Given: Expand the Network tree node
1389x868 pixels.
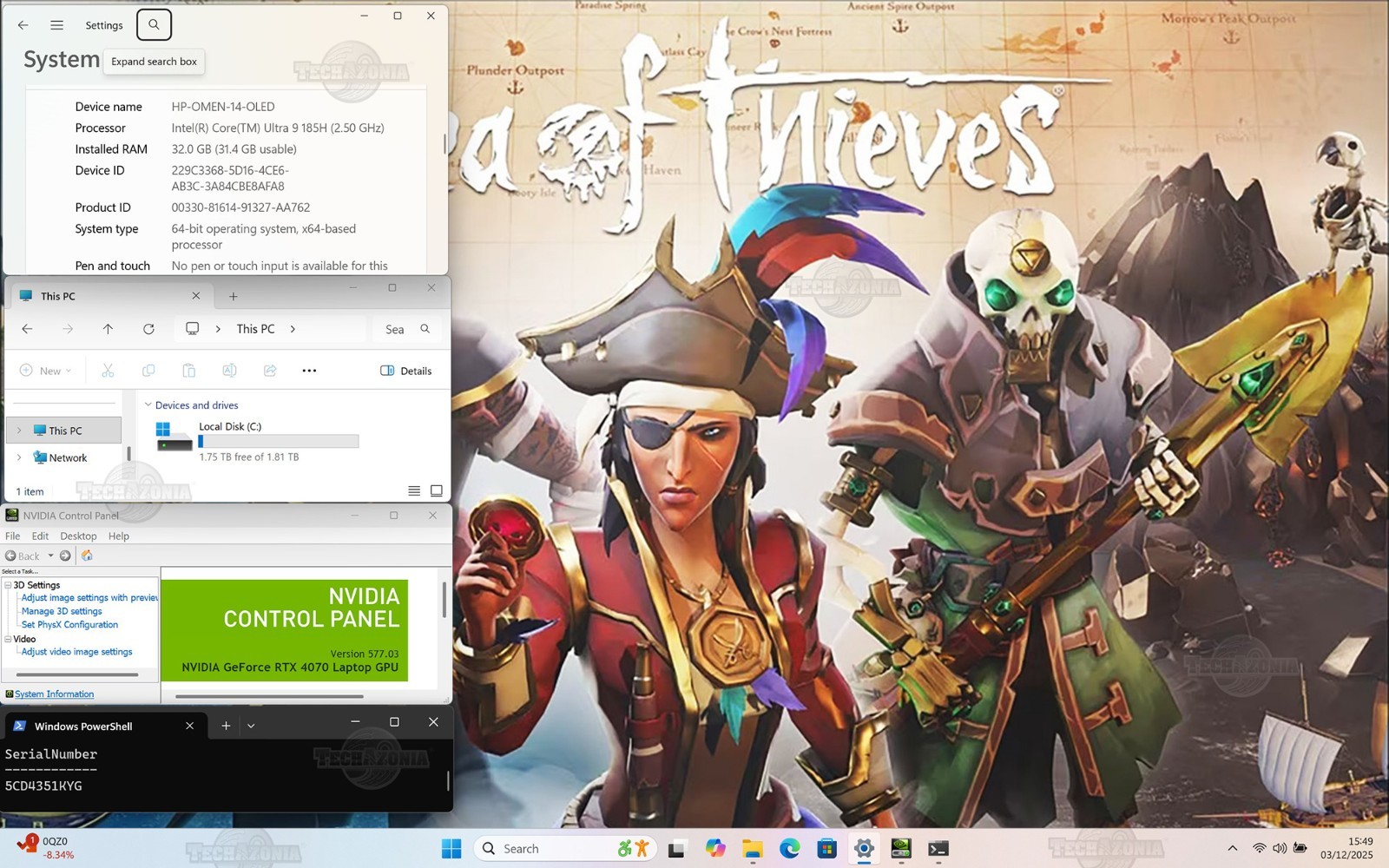Looking at the screenshot, I should click(19, 457).
